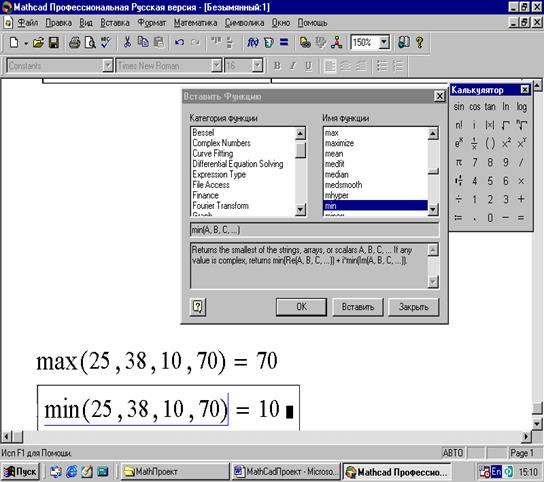Open the dropdown arrow beside New icon
Screen dimensions: 544x482
(x=26, y=43)
